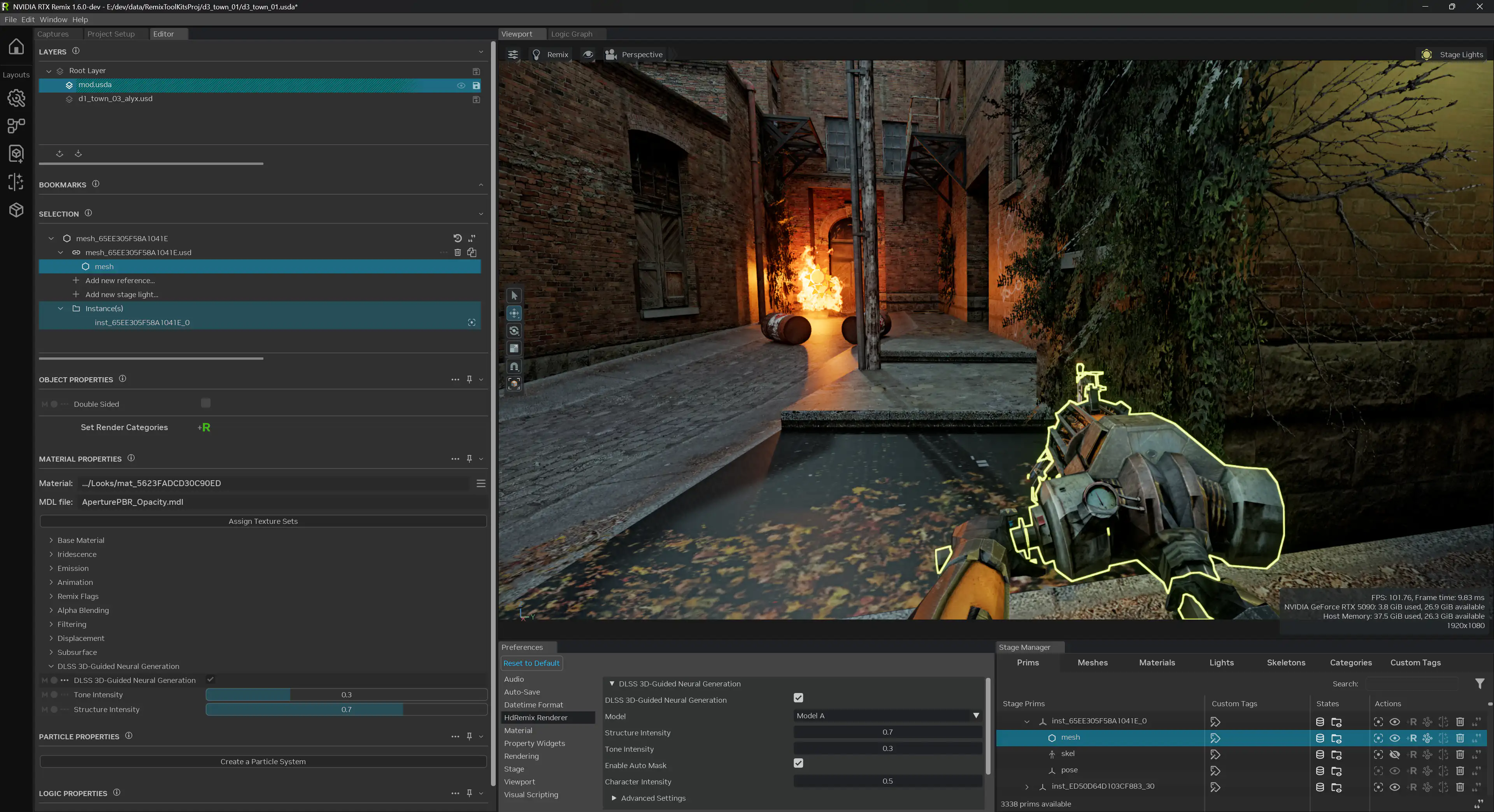This screenshot has height=812, width=1494.
Task: Click the save icon on mod.usda layer
Action: point(476,85)
